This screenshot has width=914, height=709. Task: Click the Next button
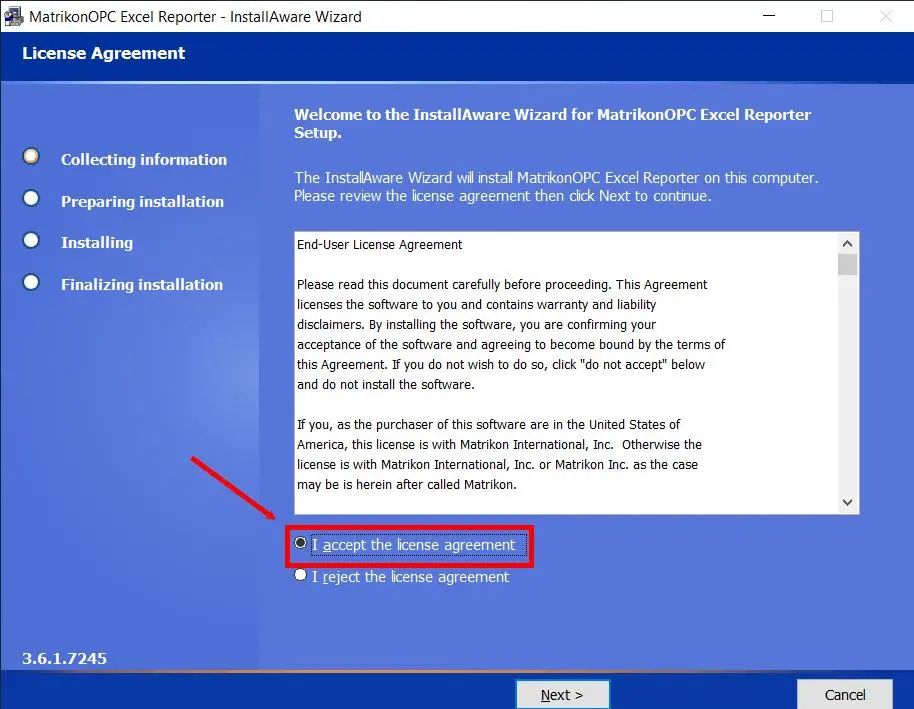pyautogui.click(x=563, y=694)
